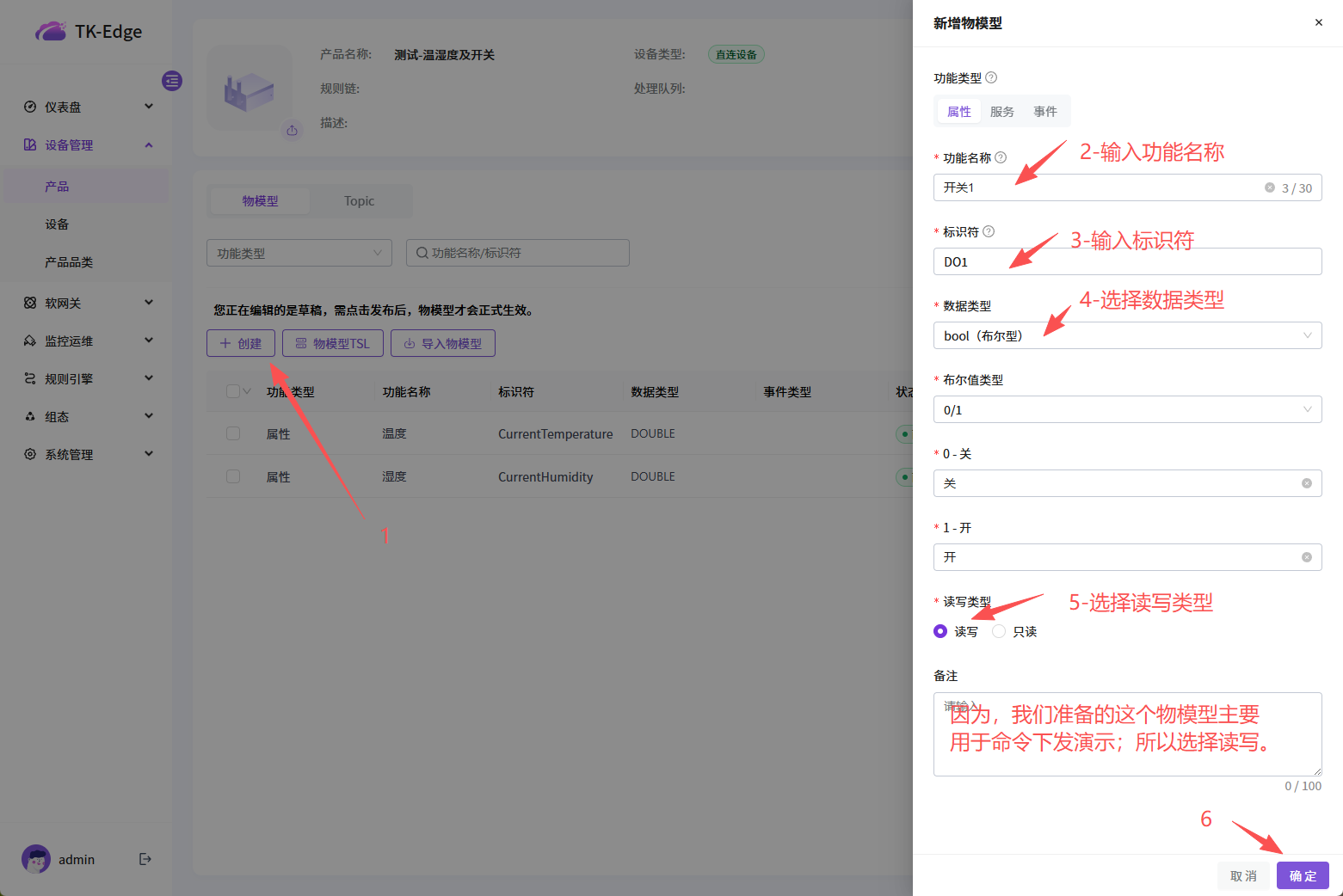Switch to the 服务 function type tab
The height and width of the screenshot is (896, 1343).
click(x=1001, y=112)
